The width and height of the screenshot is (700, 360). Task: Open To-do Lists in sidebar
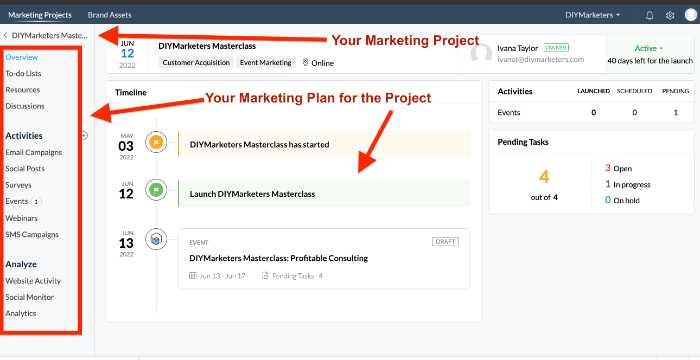click(23, 73)
